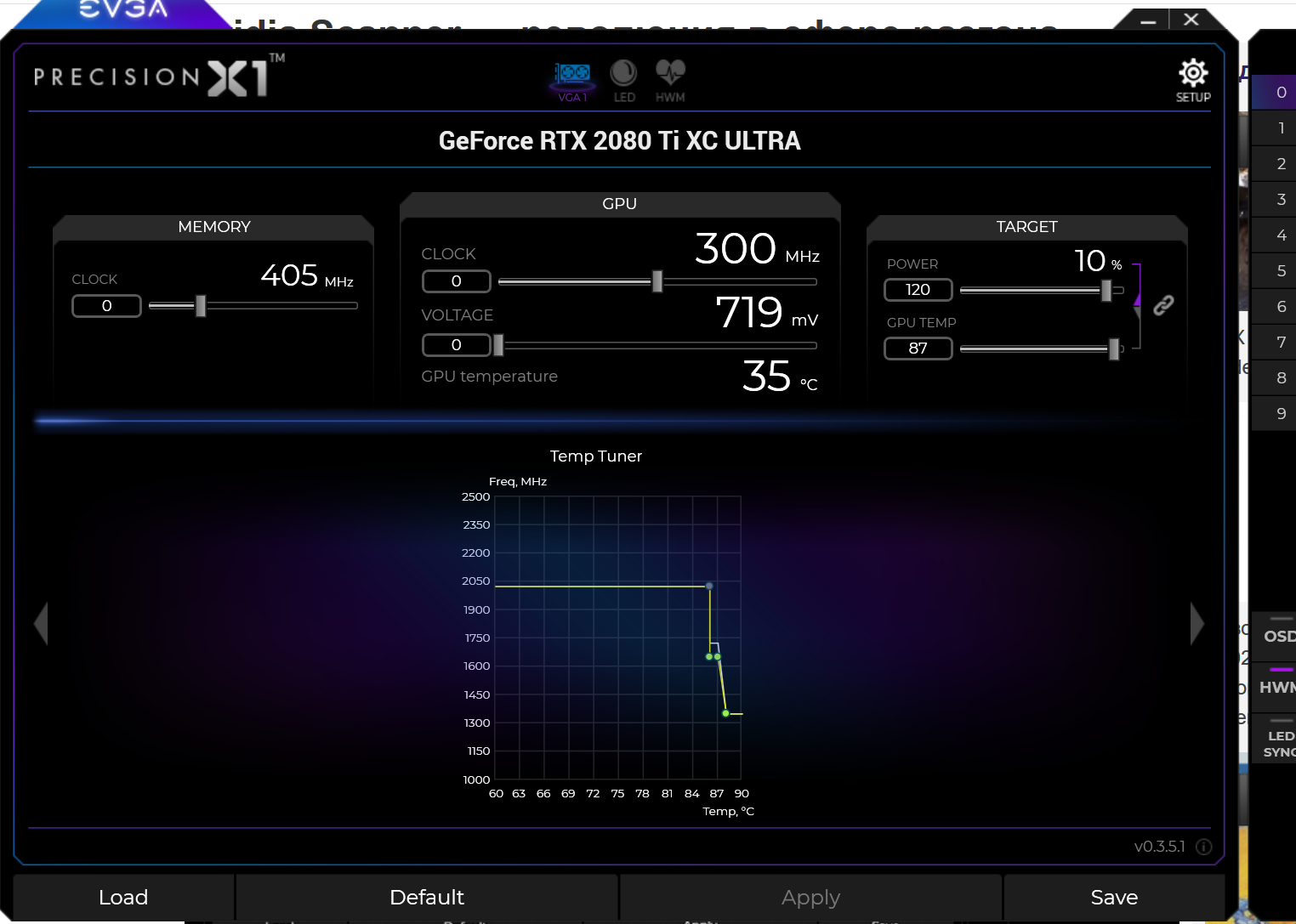Open the SETUP gear icon

[x=1193, y=80]
